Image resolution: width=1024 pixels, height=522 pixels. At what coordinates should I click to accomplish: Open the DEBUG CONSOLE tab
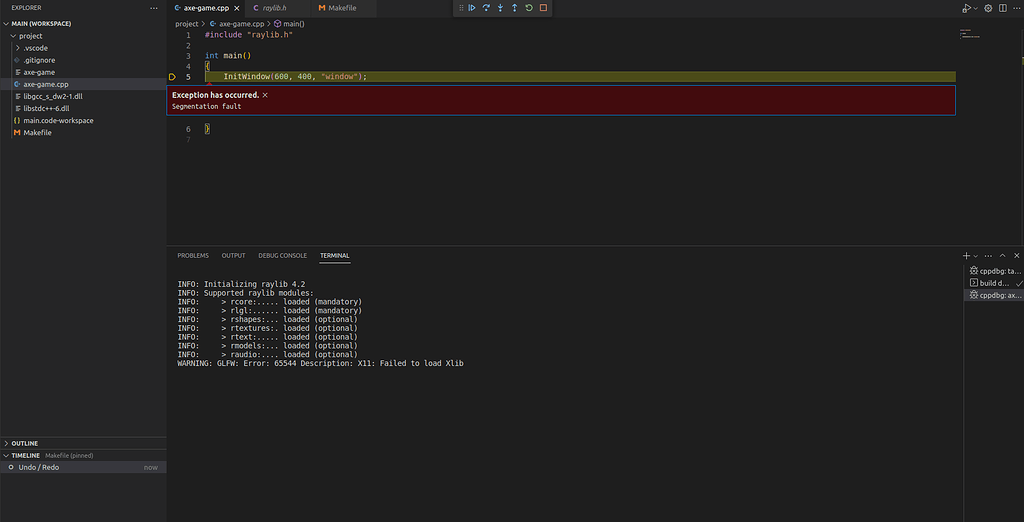(282, 255)
